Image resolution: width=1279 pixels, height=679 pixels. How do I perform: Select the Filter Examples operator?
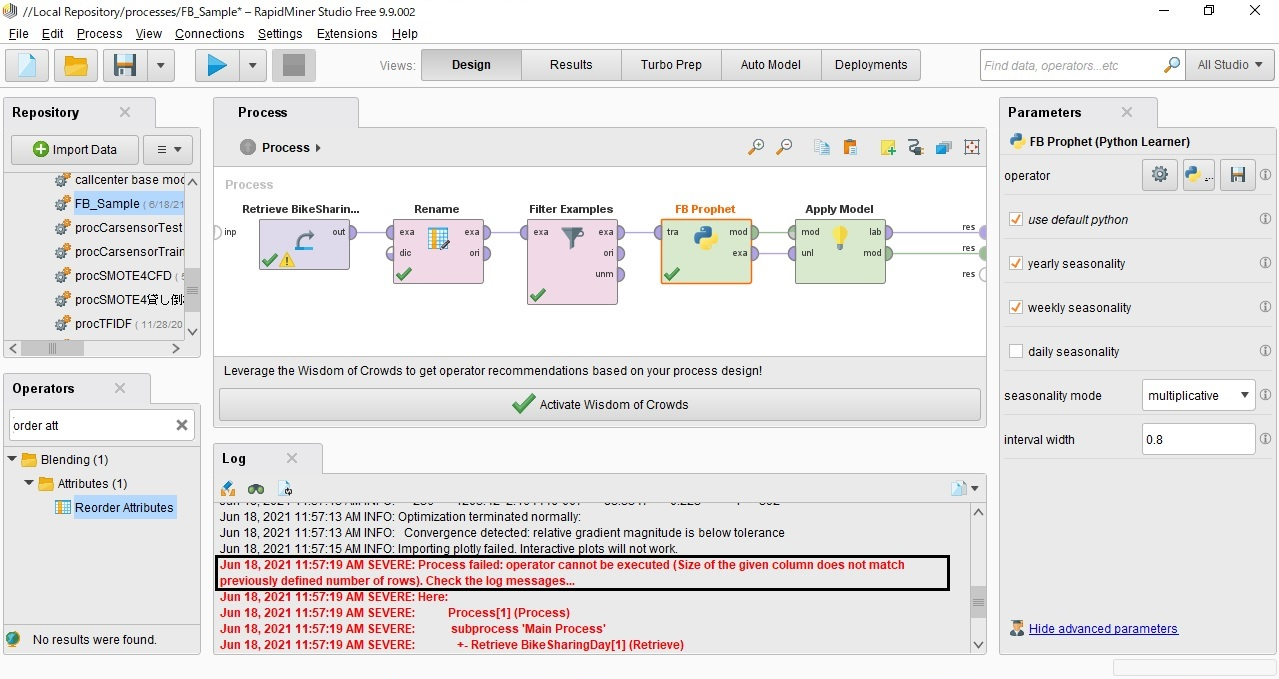click(572, 261)
